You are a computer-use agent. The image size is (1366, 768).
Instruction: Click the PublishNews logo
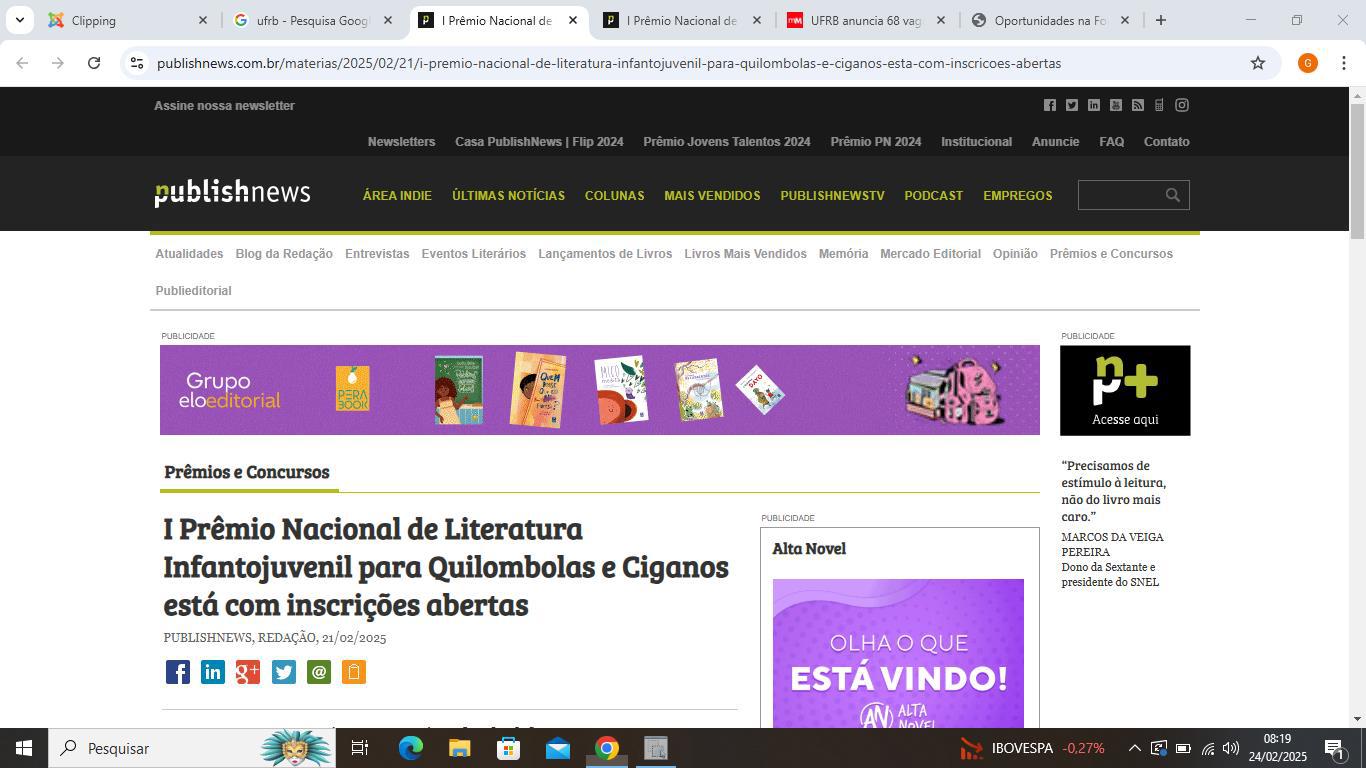tap(232, 193)
